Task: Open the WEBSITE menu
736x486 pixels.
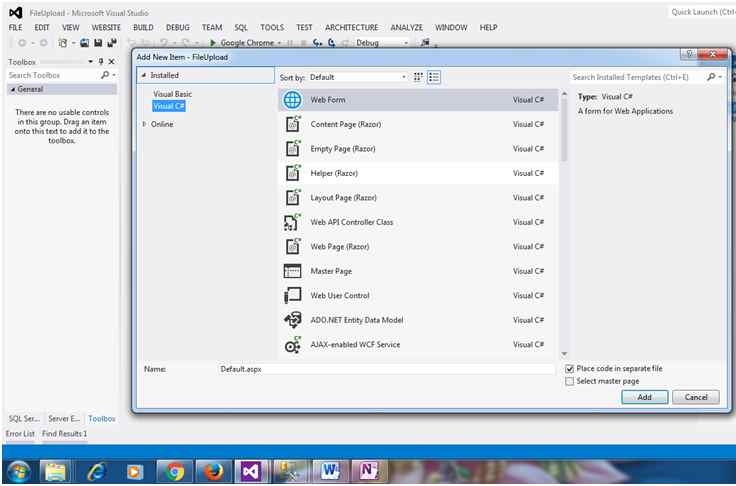Action: (x=106, y=28)
